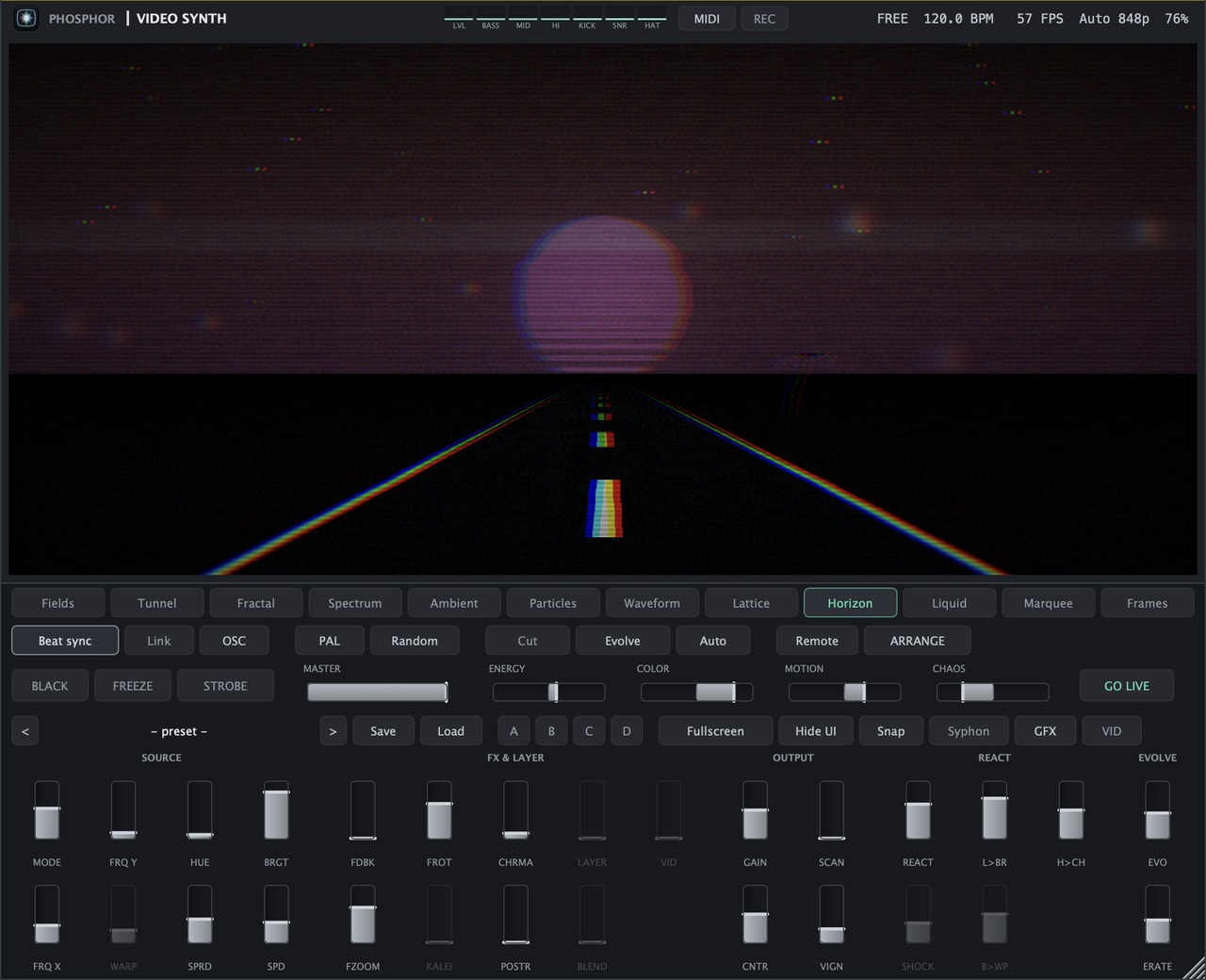Click the FREE sync mode label
1206x980 pixels.
point(892,18)
